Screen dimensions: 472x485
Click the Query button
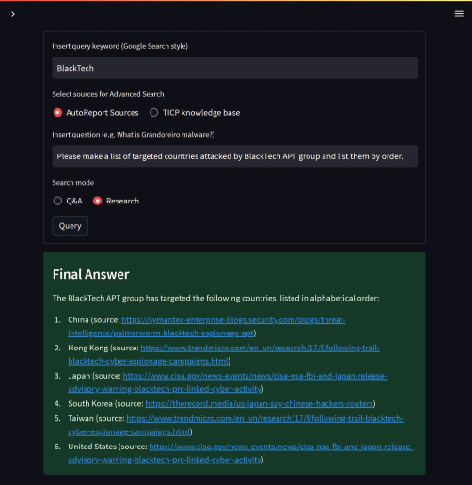[70, 226]
